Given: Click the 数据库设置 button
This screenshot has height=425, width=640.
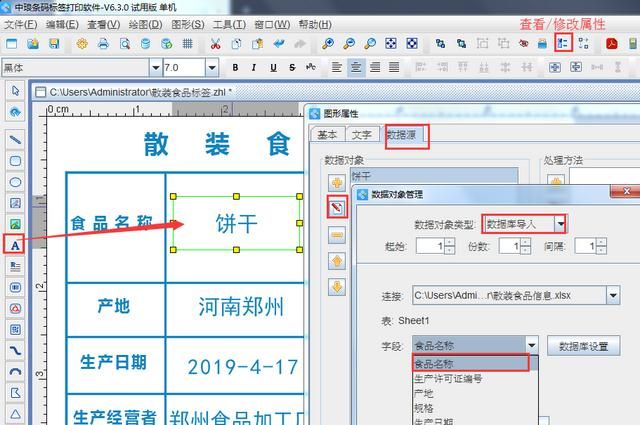Looking at the screenshot, I should tap(583, 346).
